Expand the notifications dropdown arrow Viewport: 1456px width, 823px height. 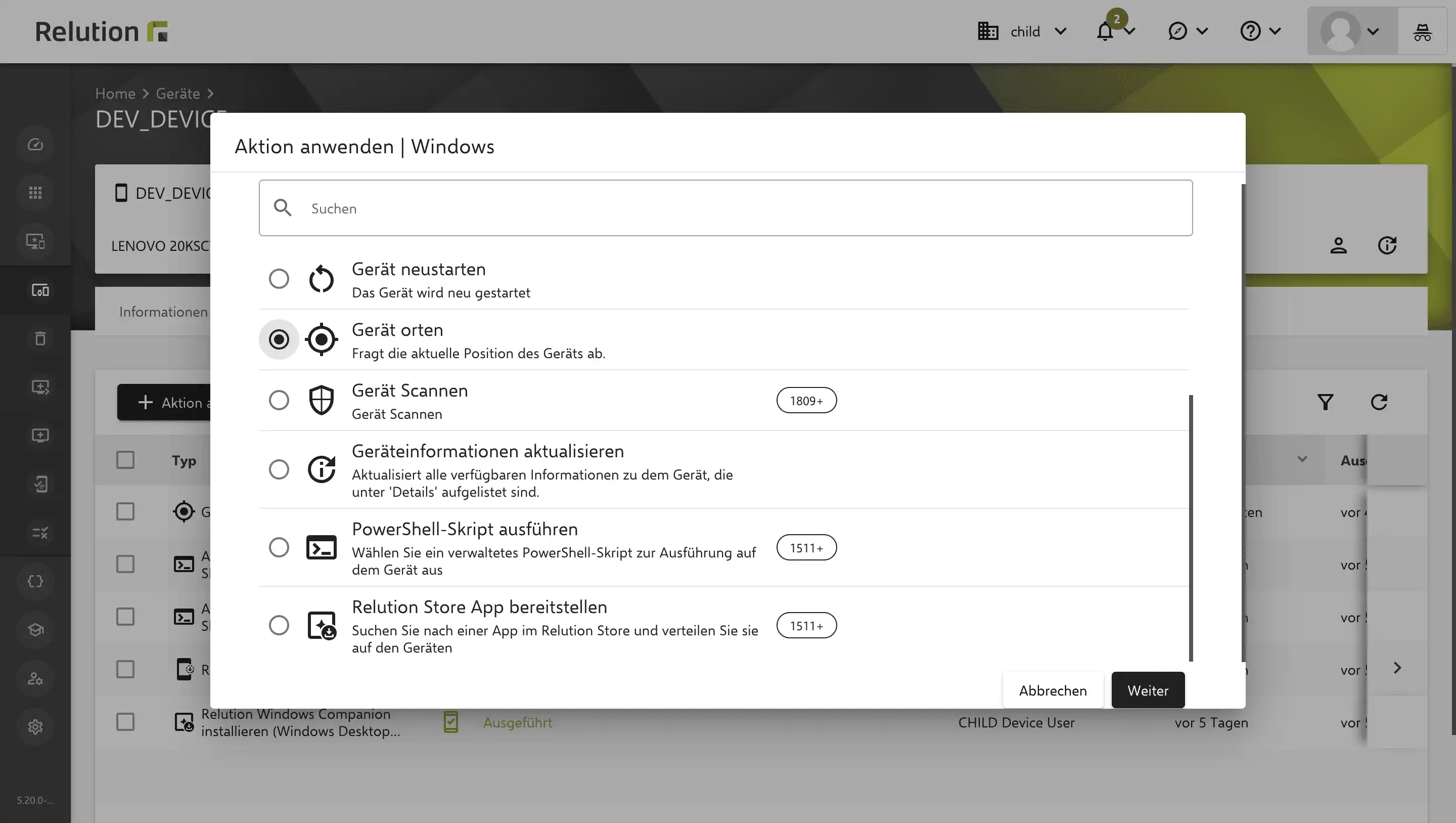[x=1130, y=32]
